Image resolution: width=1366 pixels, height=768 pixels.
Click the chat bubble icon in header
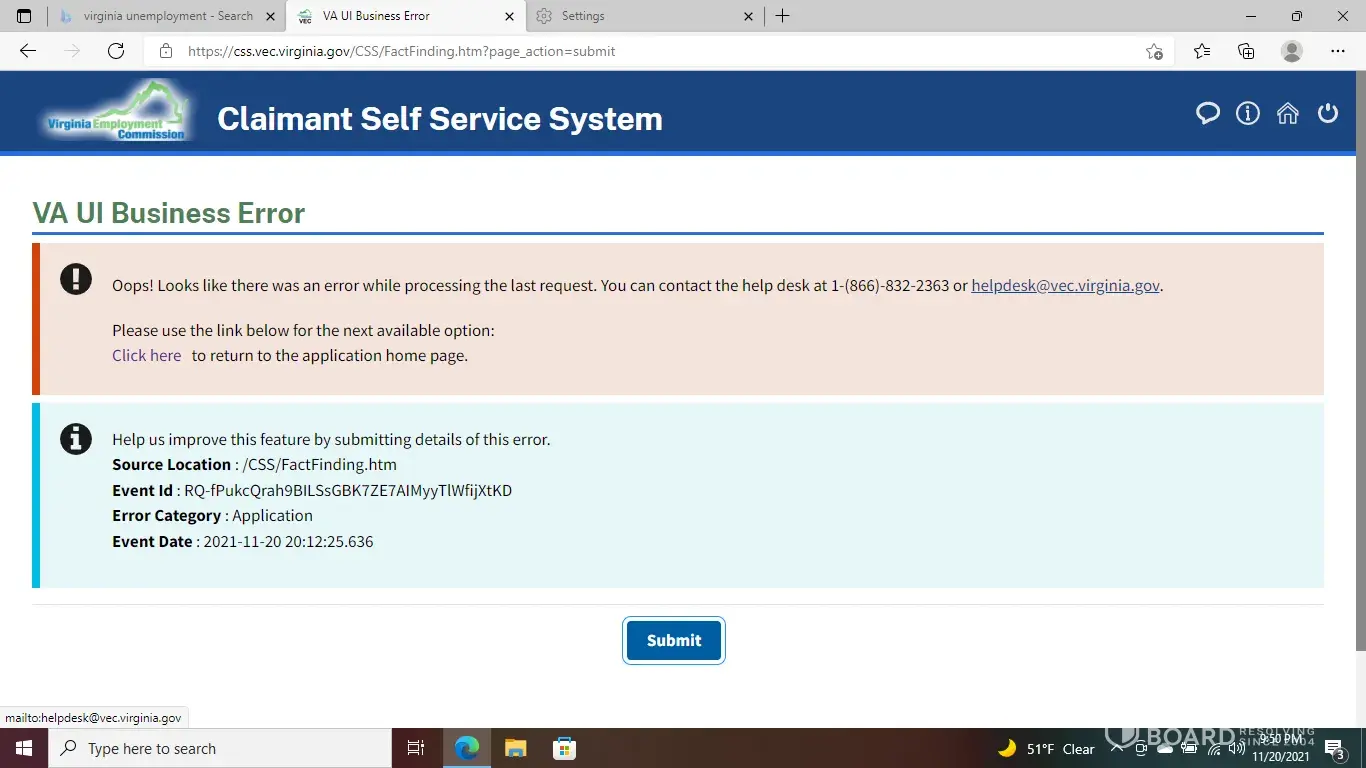(x=1208, y=114)
